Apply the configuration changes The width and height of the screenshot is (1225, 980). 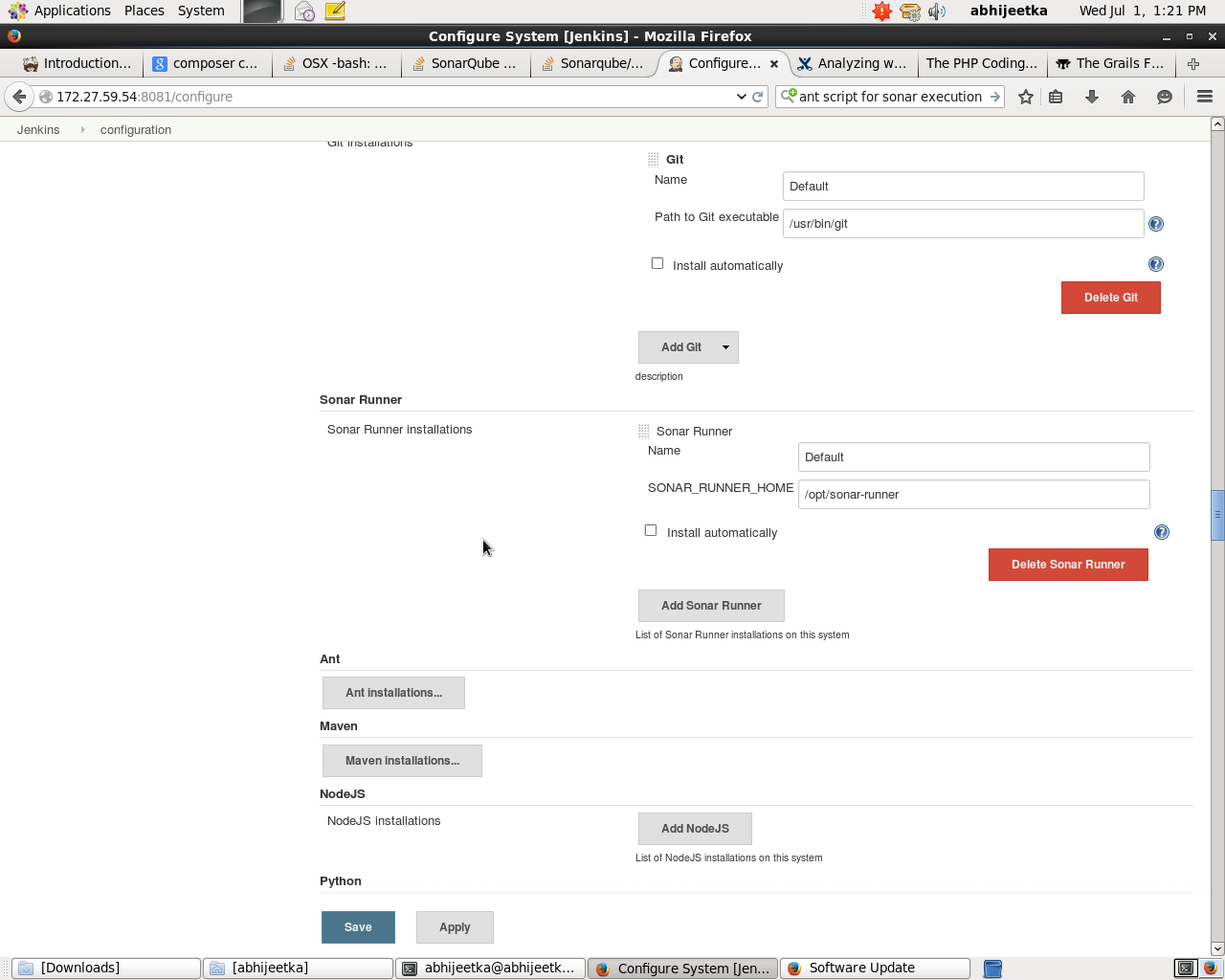(455, 927)
